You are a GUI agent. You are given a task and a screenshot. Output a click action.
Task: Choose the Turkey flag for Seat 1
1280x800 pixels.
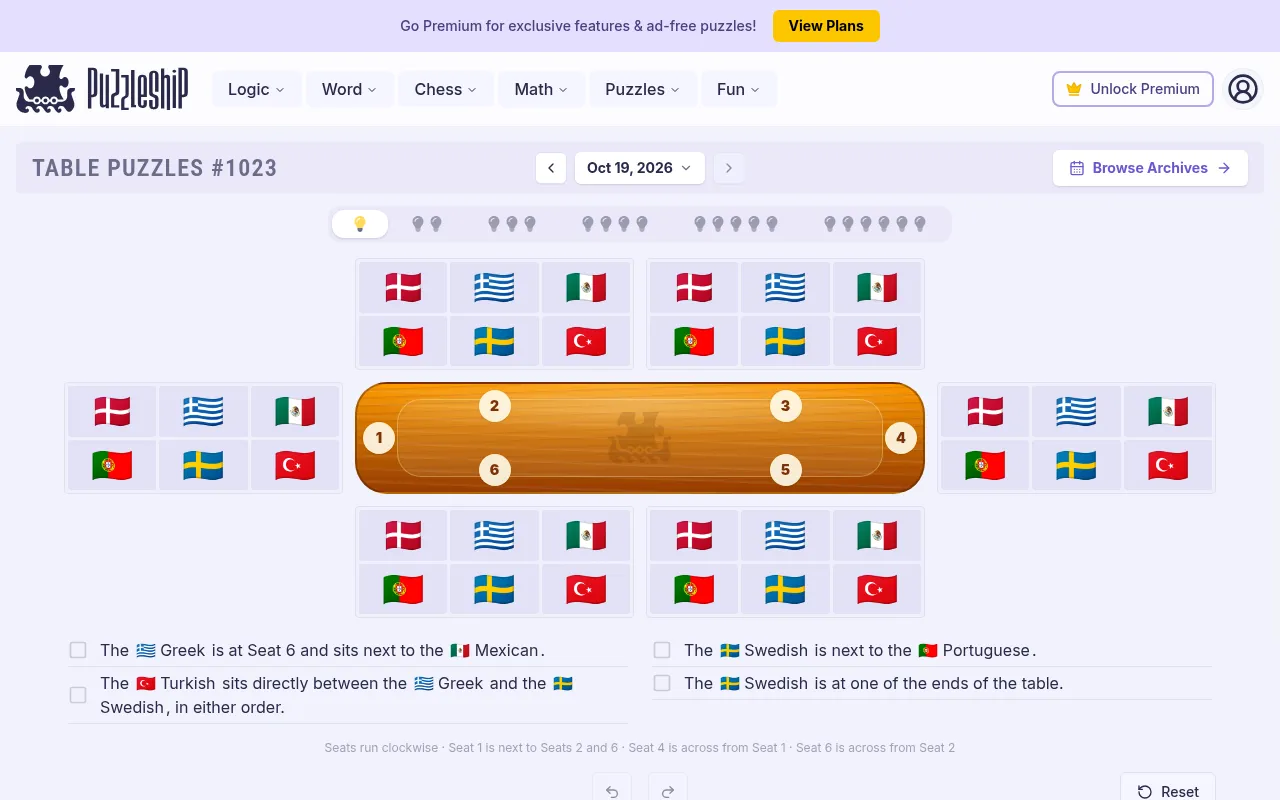pyautogui.click(x=295, y=465)
